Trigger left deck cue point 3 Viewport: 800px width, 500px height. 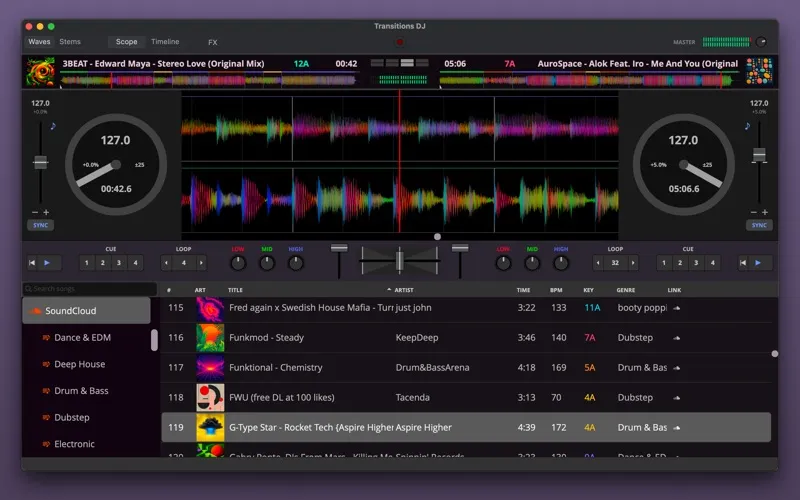[119, 263]
